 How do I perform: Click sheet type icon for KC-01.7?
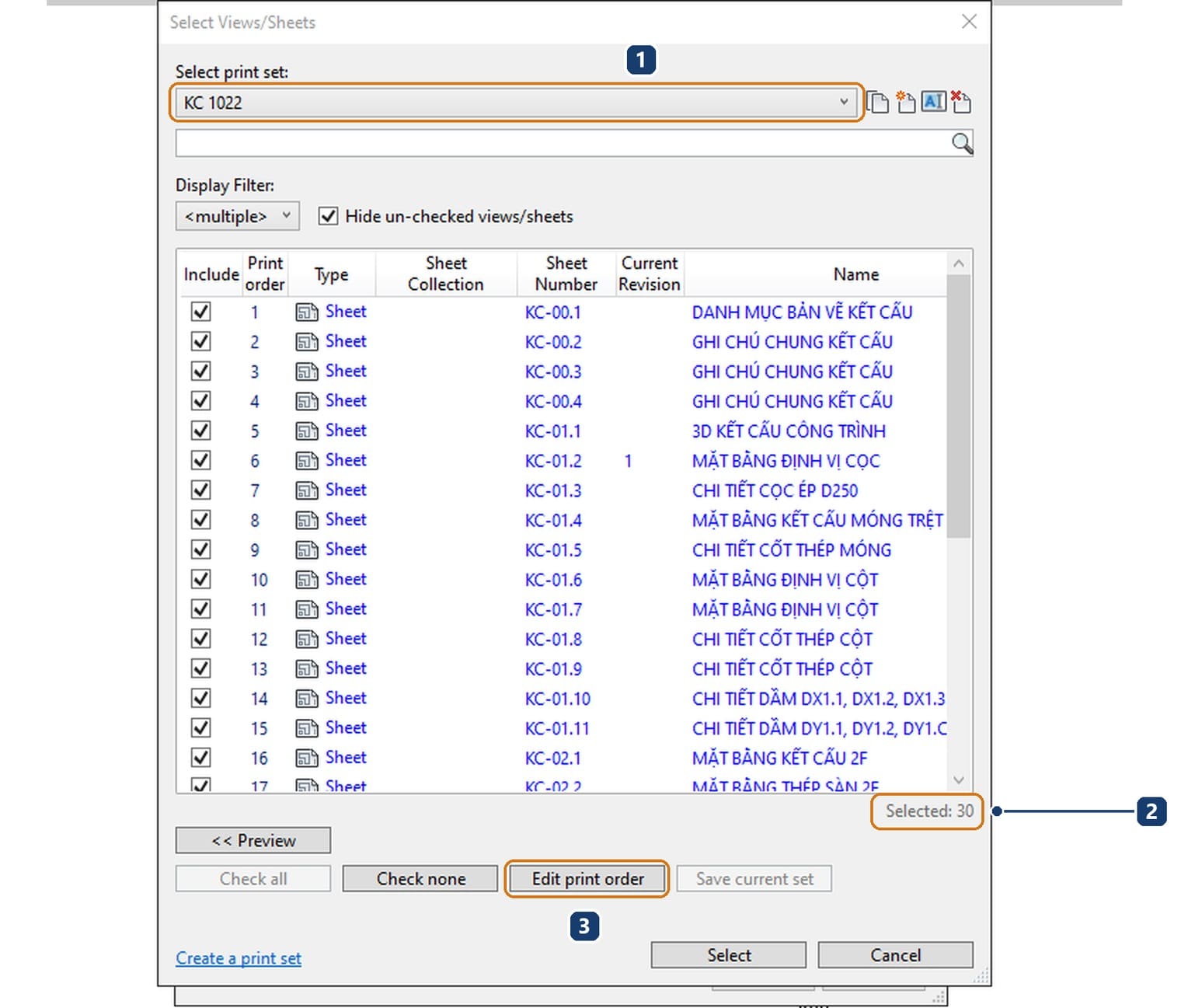click(307, 609)
